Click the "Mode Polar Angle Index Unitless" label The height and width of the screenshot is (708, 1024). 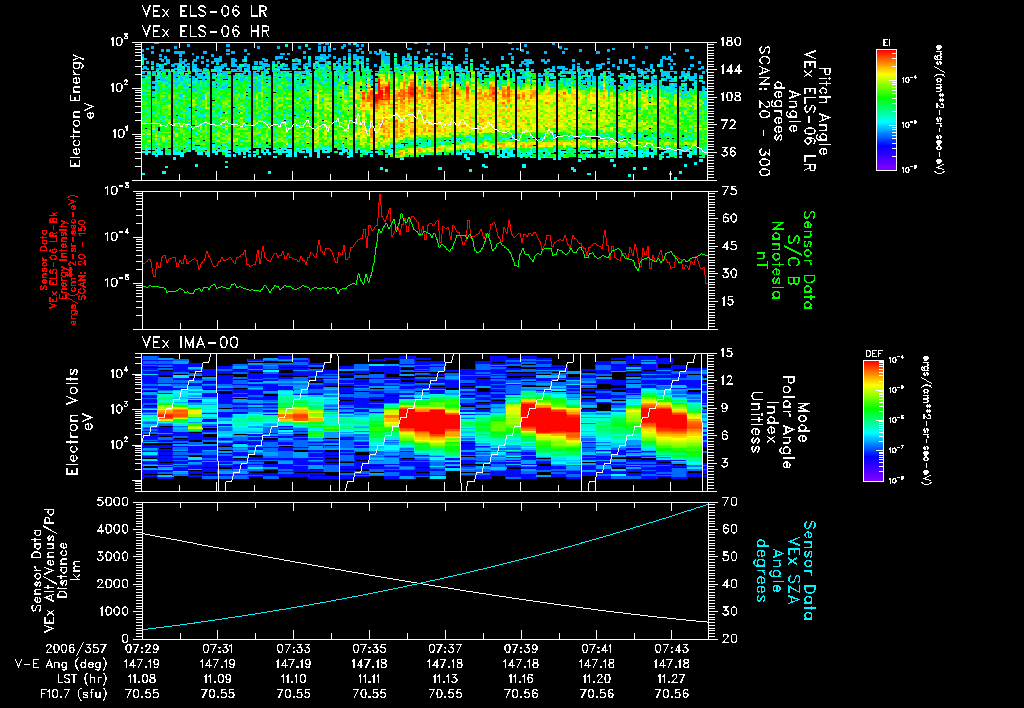pyautogui.click(x=778, y=422)
